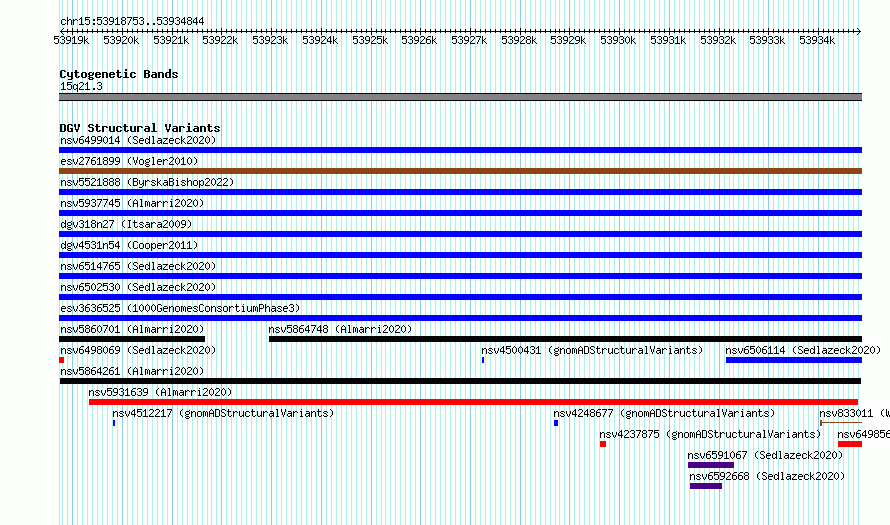Click the 53932k ruler position label
The width and height of the screenshot is (890, 525).
point(718,40)
